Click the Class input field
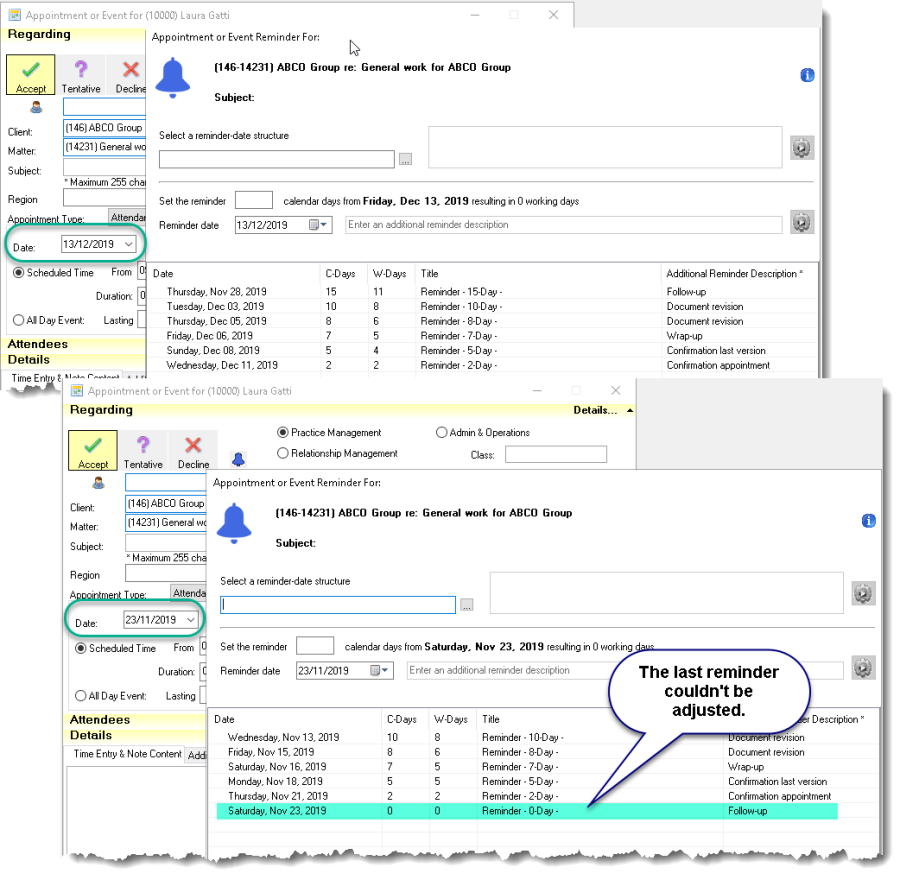900x880 pixels. 556,455
